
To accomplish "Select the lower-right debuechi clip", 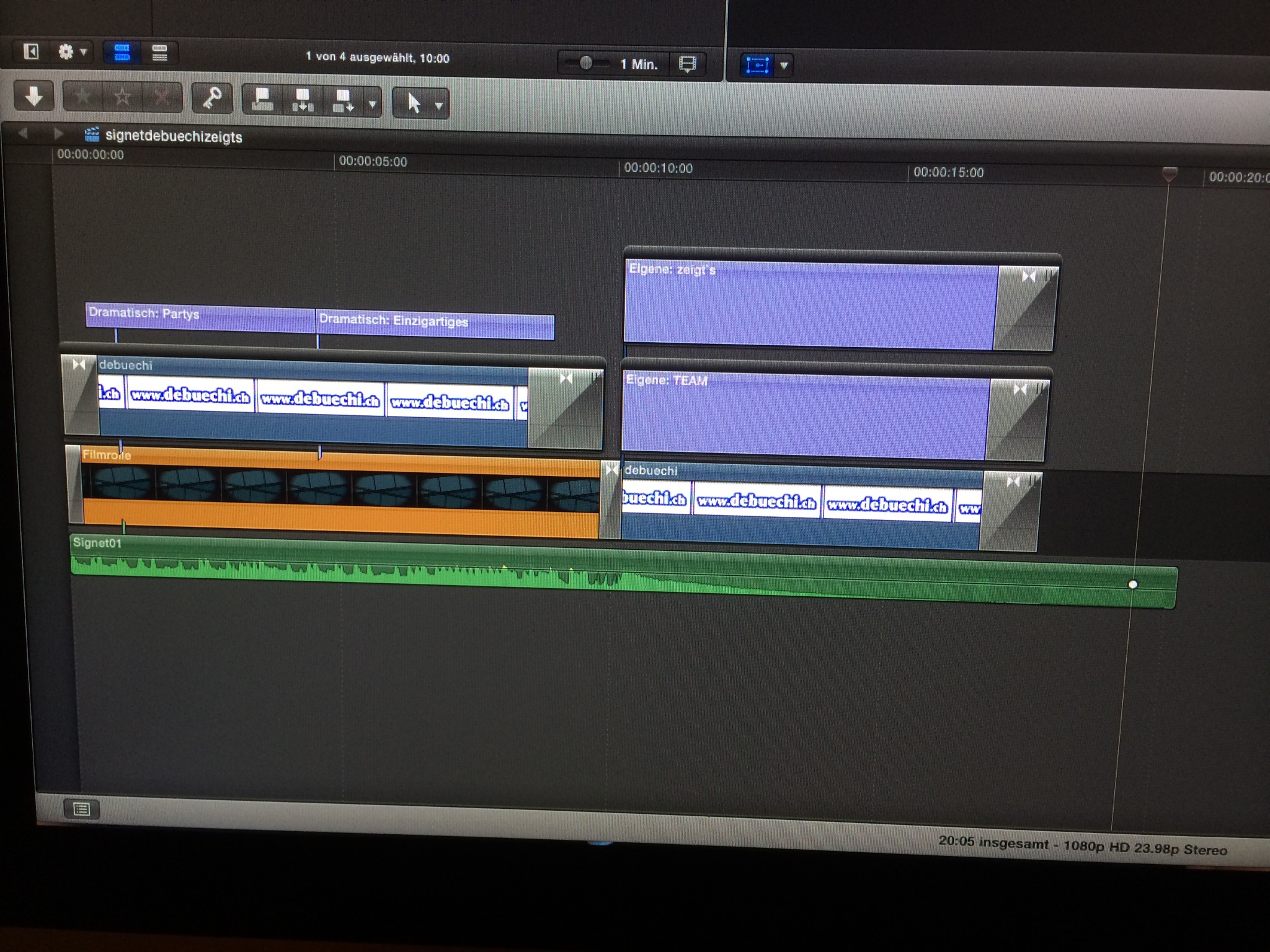I will click(x=801, y=506).
